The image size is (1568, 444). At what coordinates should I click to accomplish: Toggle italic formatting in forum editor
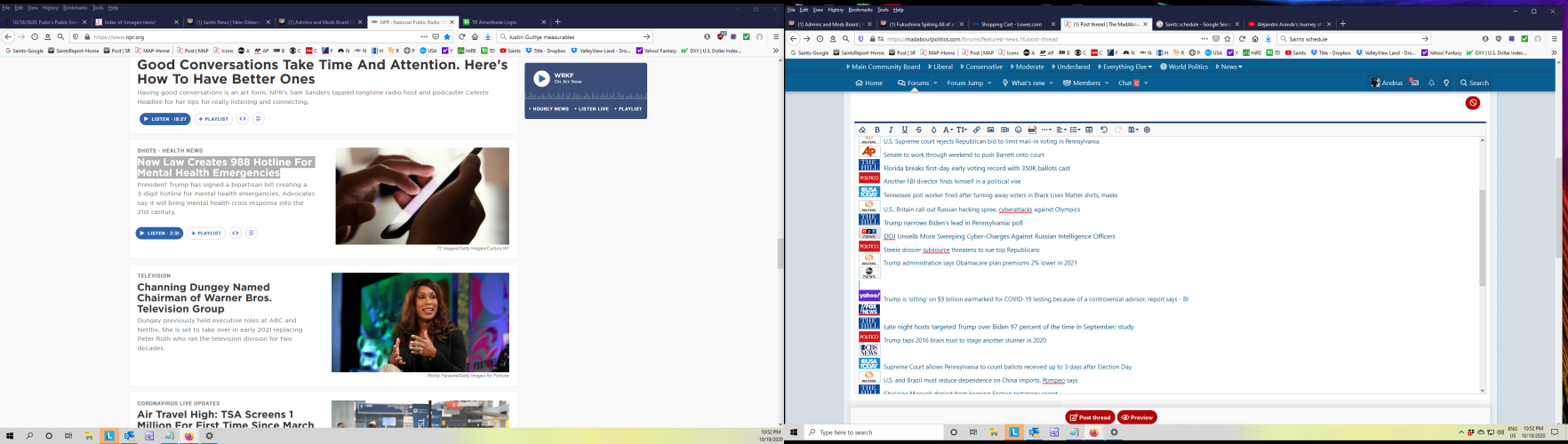point(891,130)
